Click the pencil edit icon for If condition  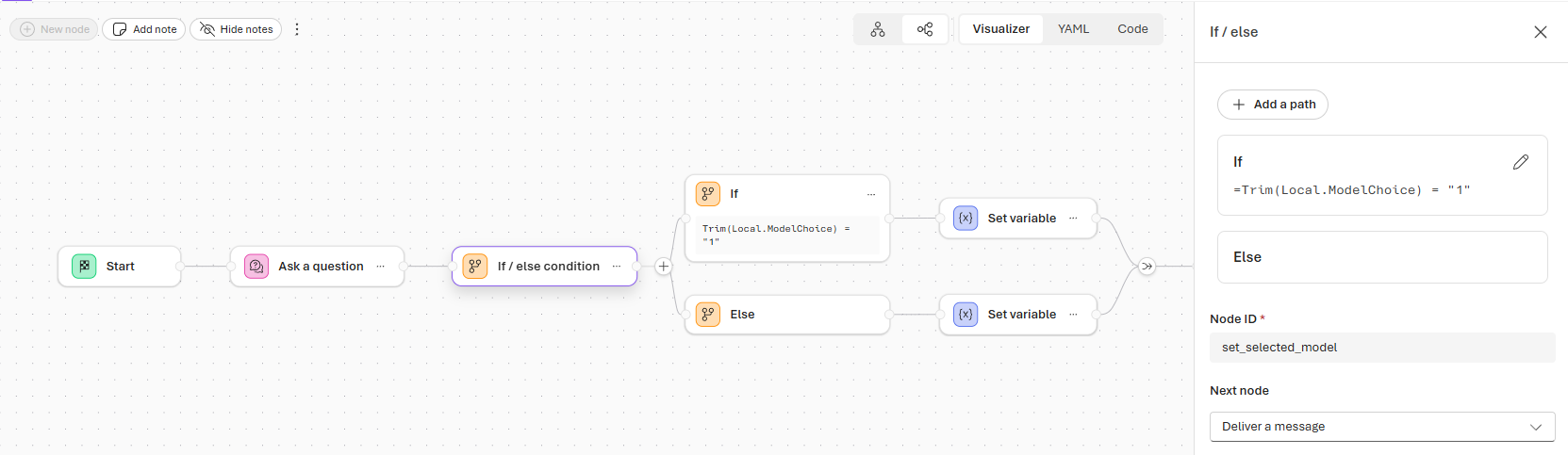[1520, 162]
